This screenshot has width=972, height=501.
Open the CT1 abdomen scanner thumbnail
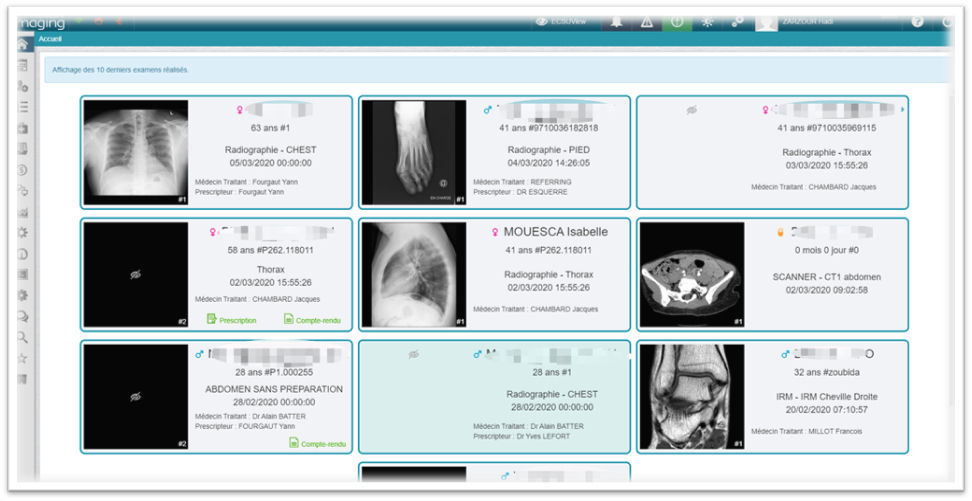pos(692,274)
